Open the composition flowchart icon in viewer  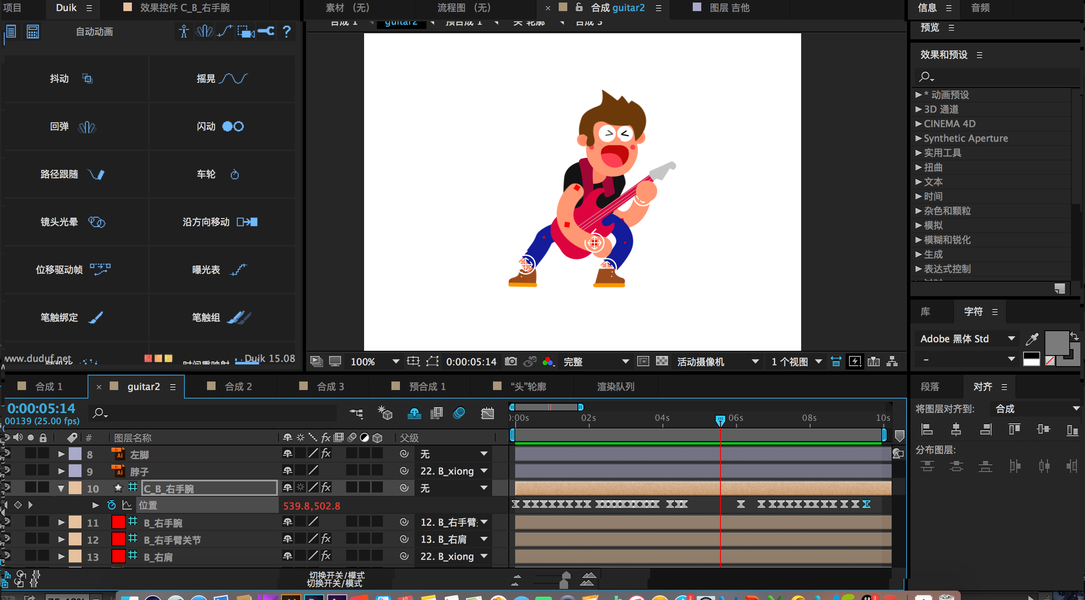893,361
